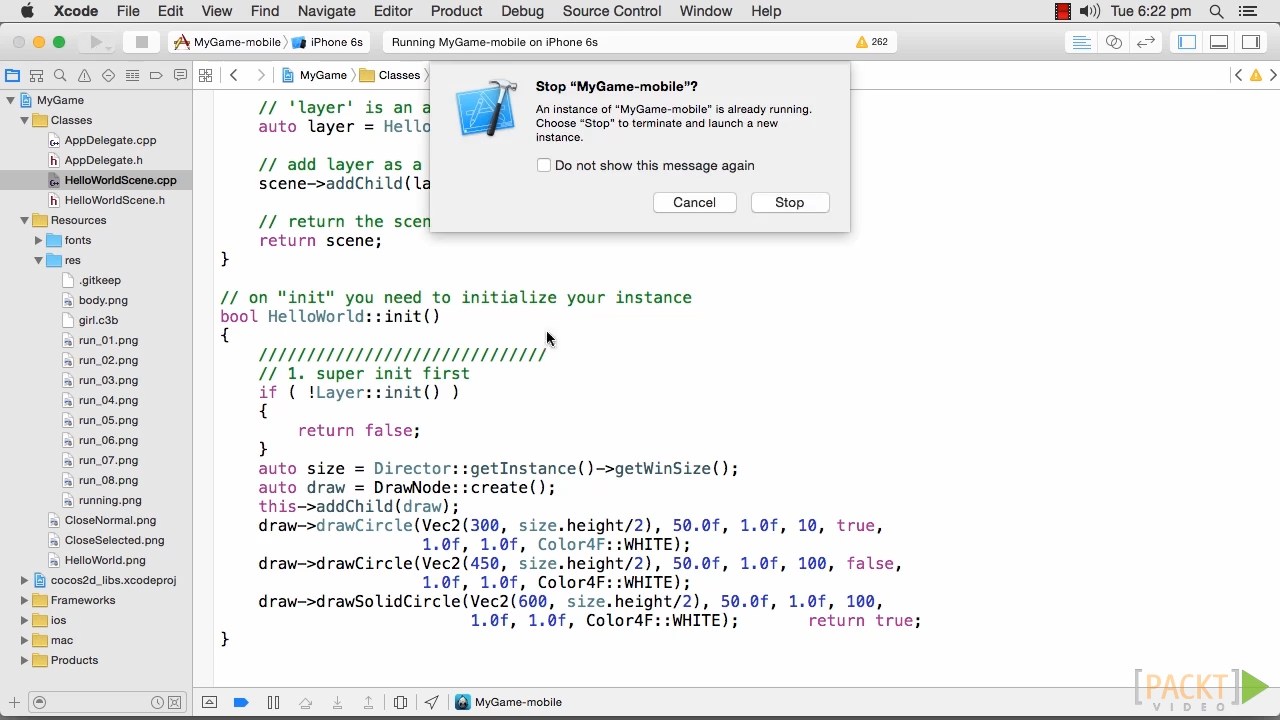Click Simulate Location arrow in debug bar
The image size is (1280, 720).
(x=431, y=702)
